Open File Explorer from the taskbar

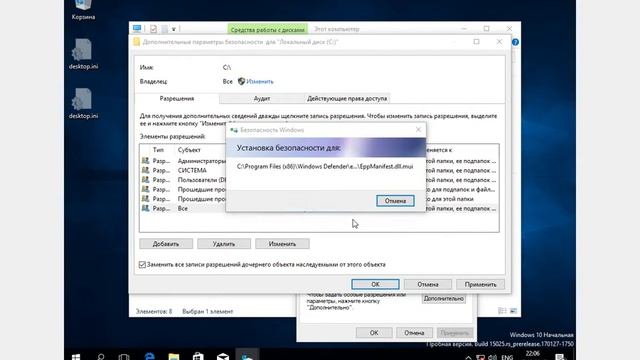click(x=174, y=357)
